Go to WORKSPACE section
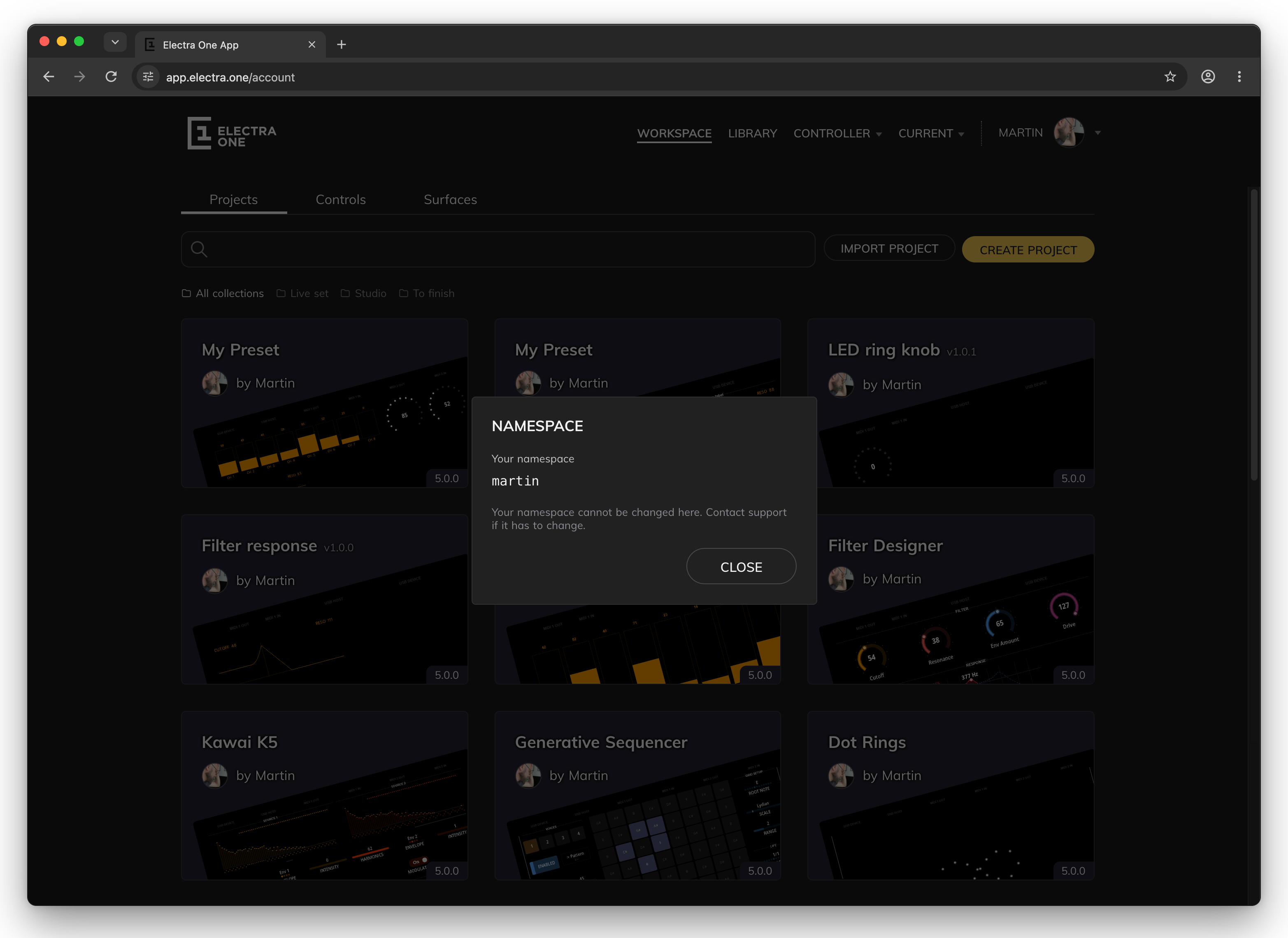This screenshot has height=938, width=1288. [x=674, y=133]
